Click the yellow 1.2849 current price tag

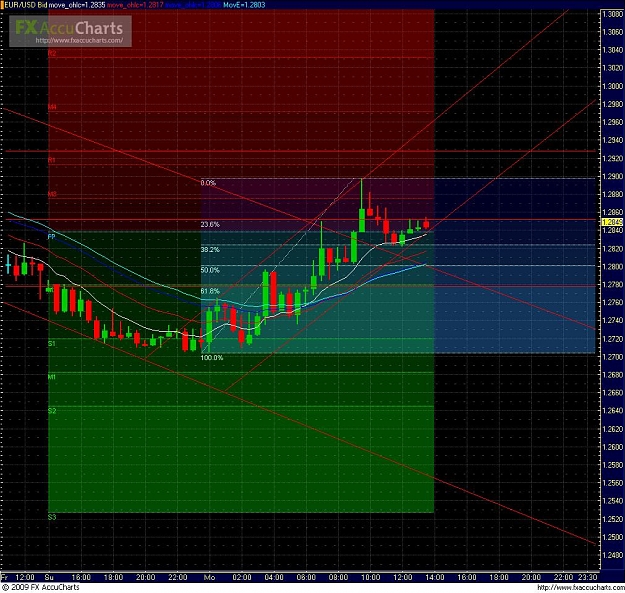(x=612, y=222)
